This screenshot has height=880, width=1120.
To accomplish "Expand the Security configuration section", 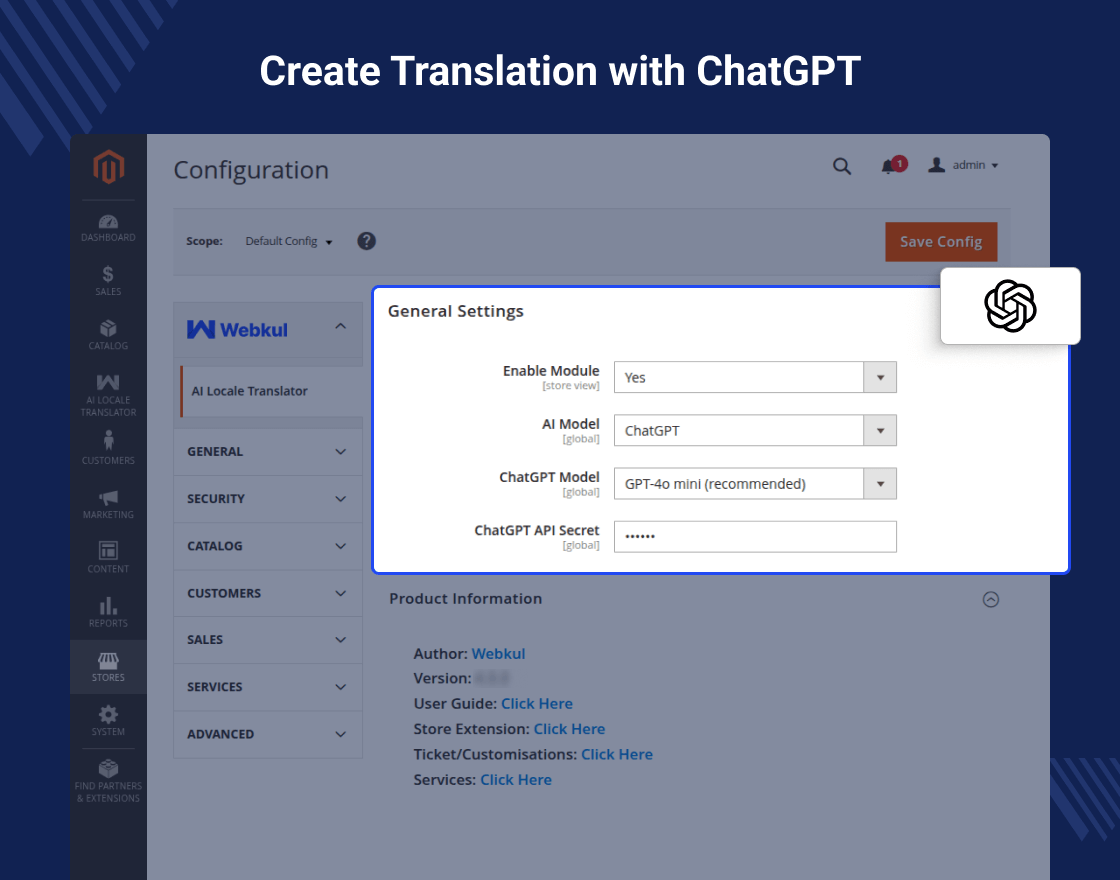I will (x=267, y=499).
